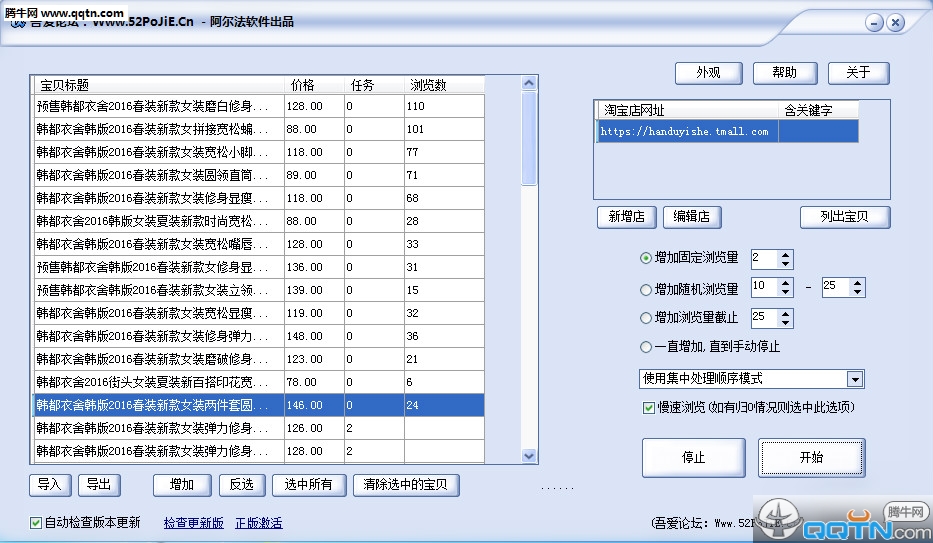Open the 检查更新版 link
Screen dimensions: 933x543
(x=193, y=523)
